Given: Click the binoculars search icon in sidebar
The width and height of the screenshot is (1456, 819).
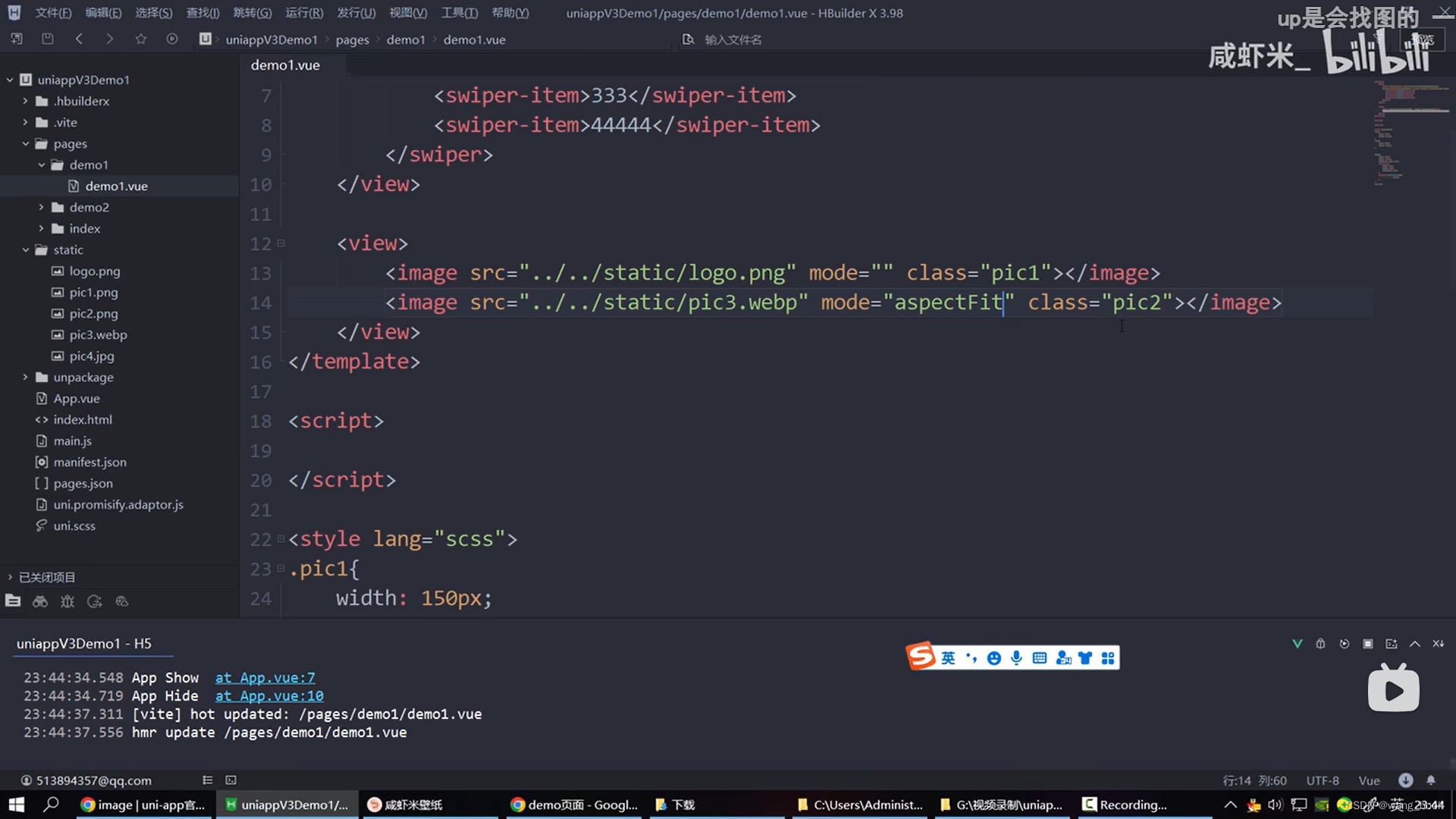Looking at the screenshot, I should [40, 601].
